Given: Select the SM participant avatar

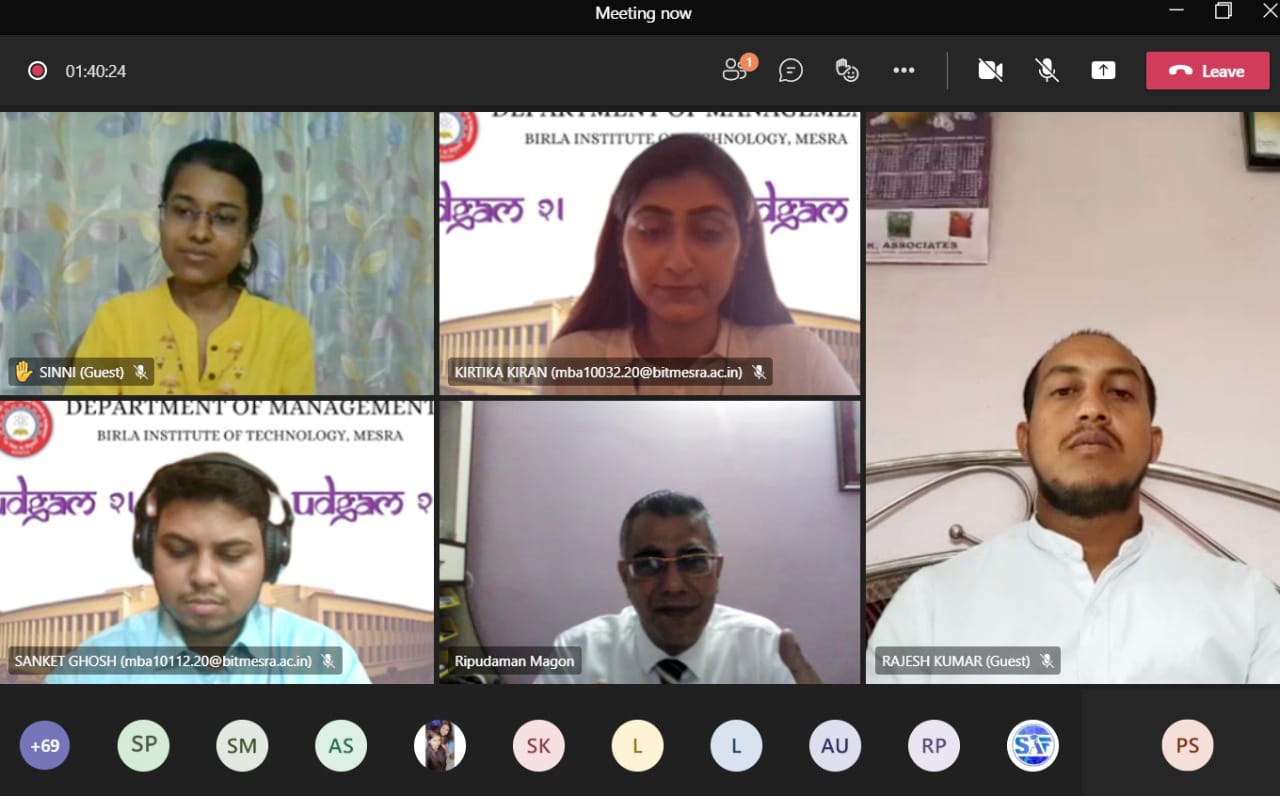Looking at the screenshot, I should pyautogui.click(x=242, y=745).
